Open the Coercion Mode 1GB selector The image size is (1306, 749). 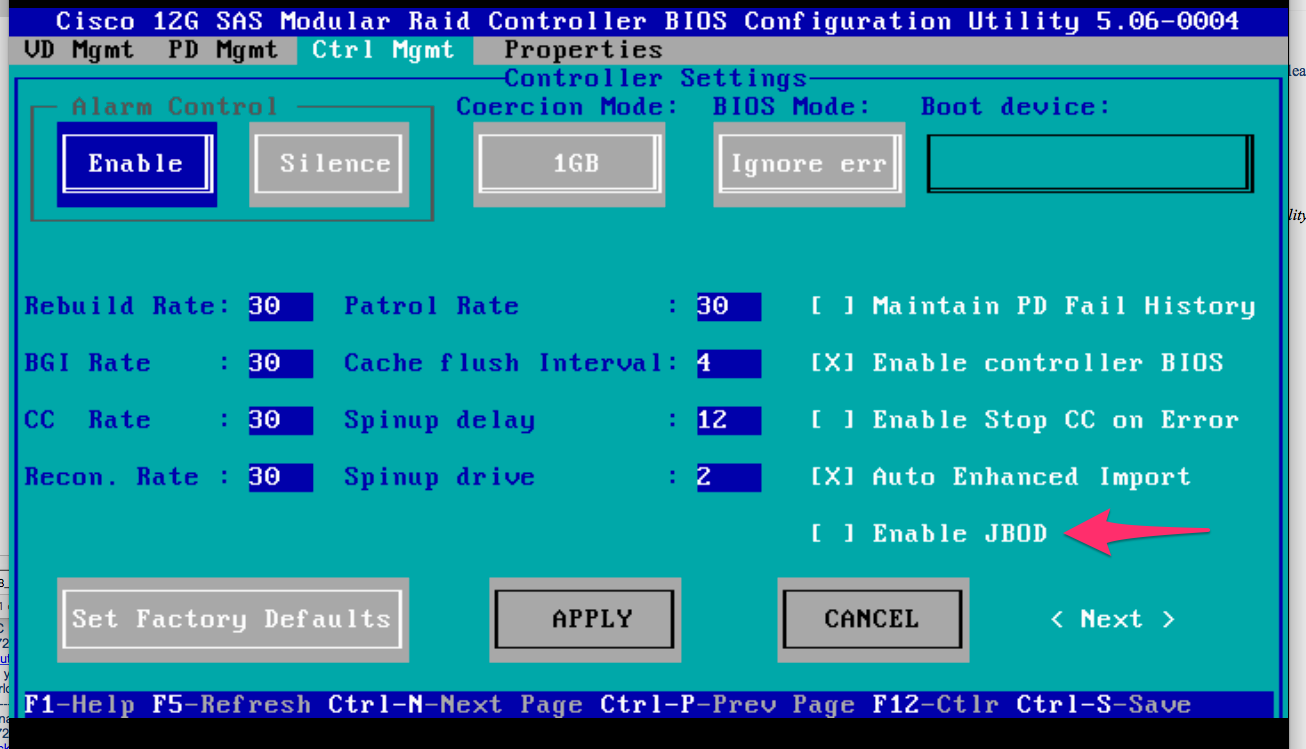[x=569, y=164]
